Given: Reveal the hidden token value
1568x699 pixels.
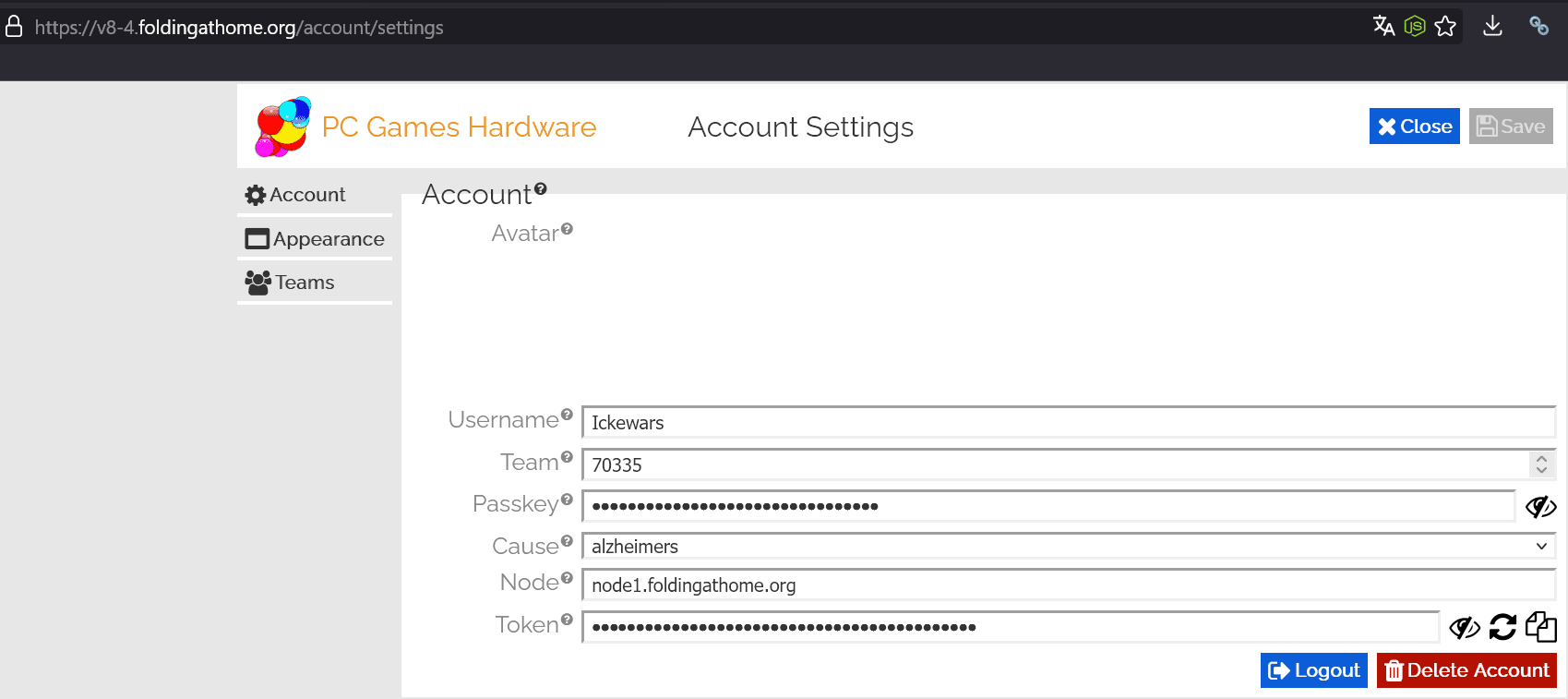Looking at the screenshot, I should 1464,628.
